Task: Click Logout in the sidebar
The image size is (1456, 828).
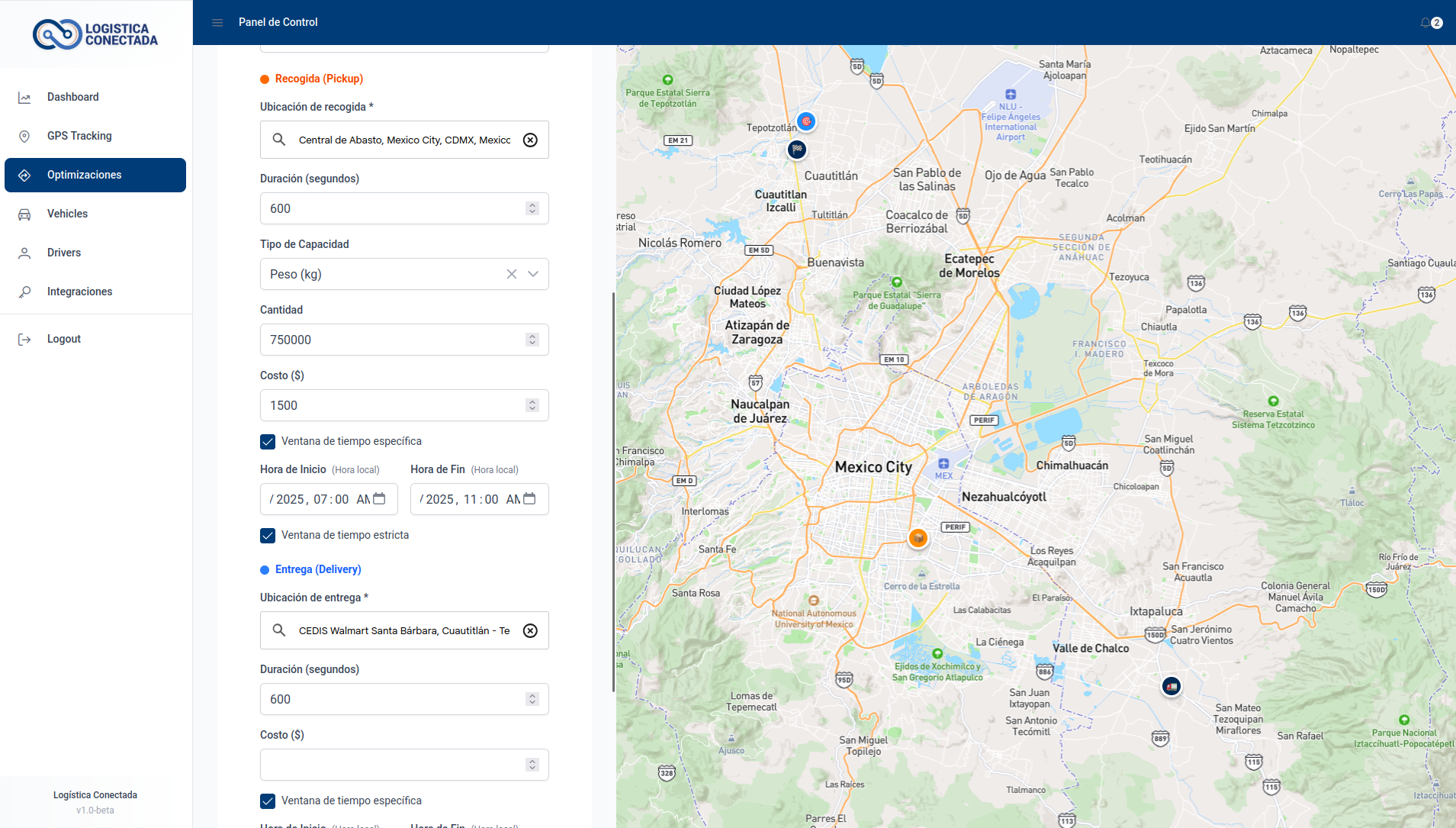Action: [63, 339]
